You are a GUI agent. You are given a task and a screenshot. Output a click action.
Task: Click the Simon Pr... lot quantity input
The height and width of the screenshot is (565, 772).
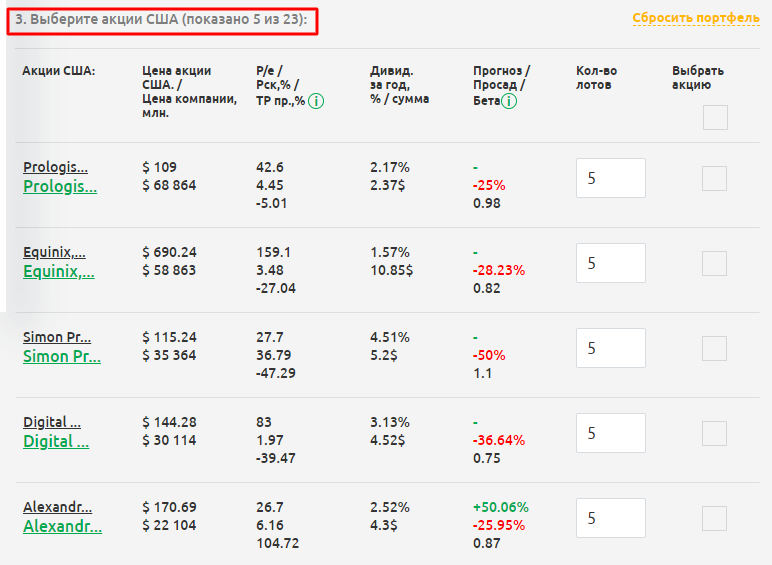click(x=611, y=348)
